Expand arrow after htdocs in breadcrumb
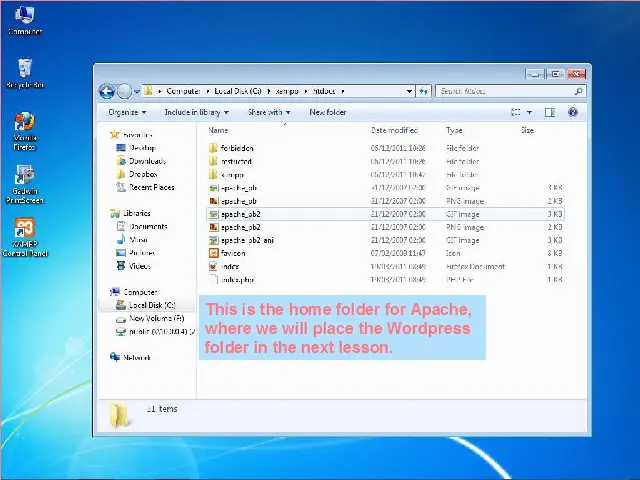Image resolution: width=640 pixels, height=480 pixels. pyautogui.click(x=343, y=91)
